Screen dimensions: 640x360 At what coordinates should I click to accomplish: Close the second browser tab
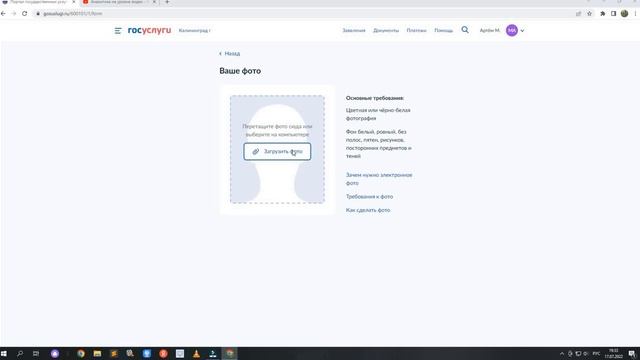click(x=155, y=2)
